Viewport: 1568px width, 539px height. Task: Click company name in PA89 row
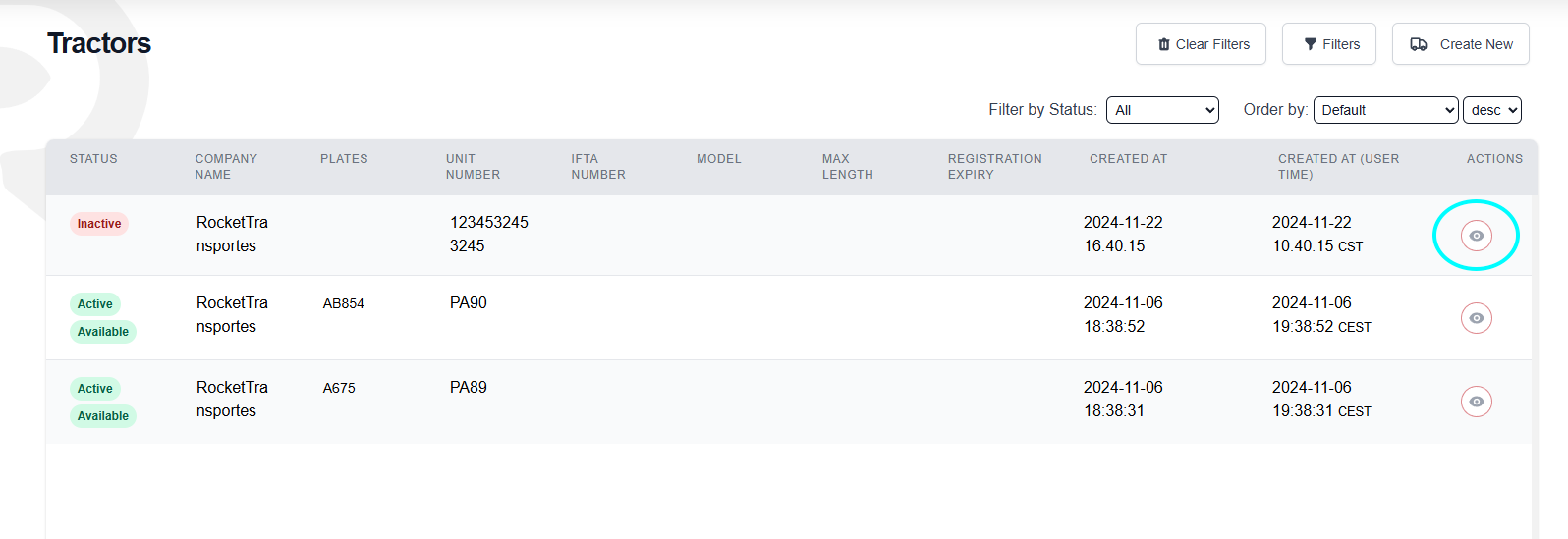232,400
